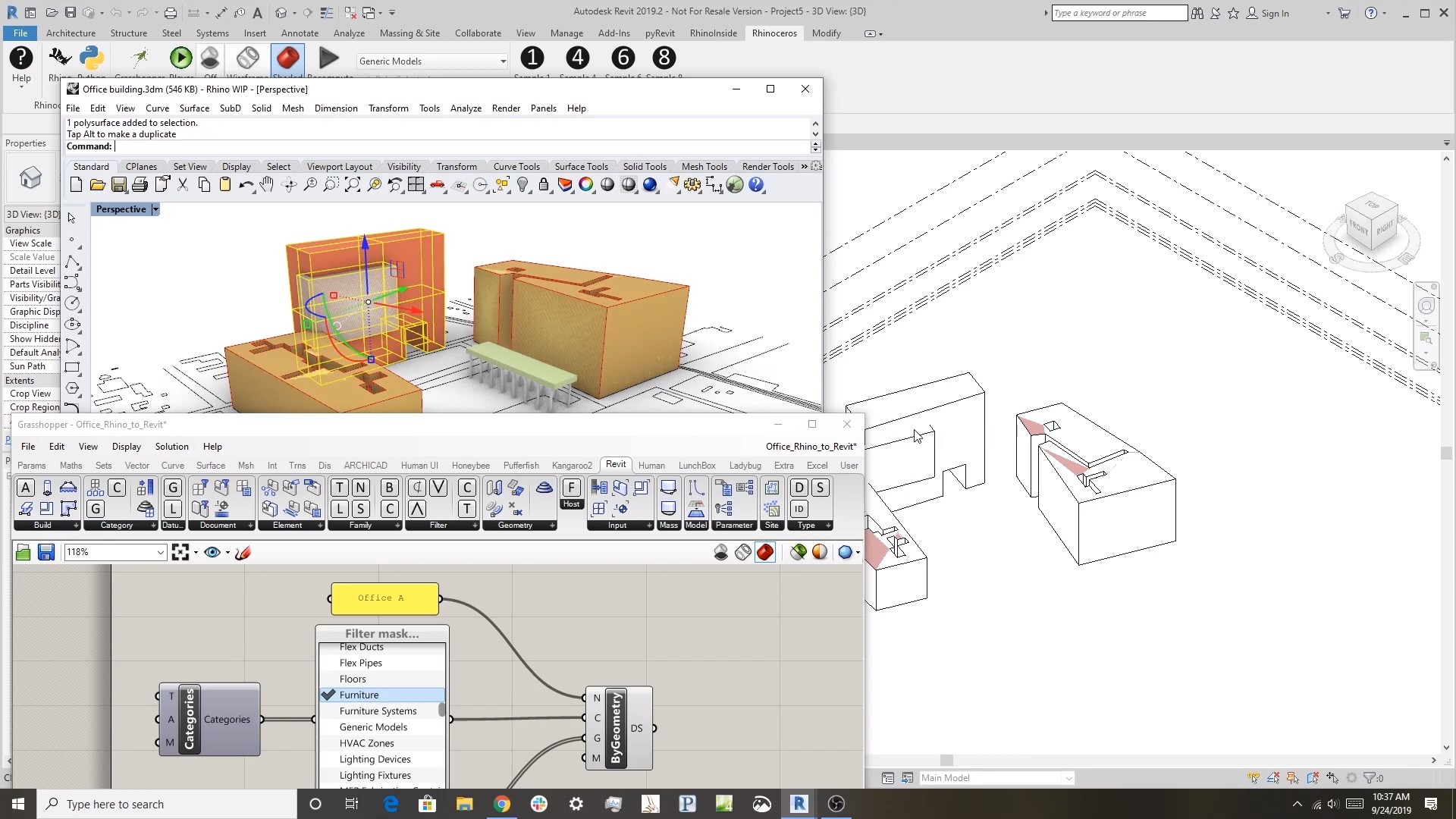Click the Grasshopper Player icon
This screenshot has height=819, width=1456.
[180, 58]
